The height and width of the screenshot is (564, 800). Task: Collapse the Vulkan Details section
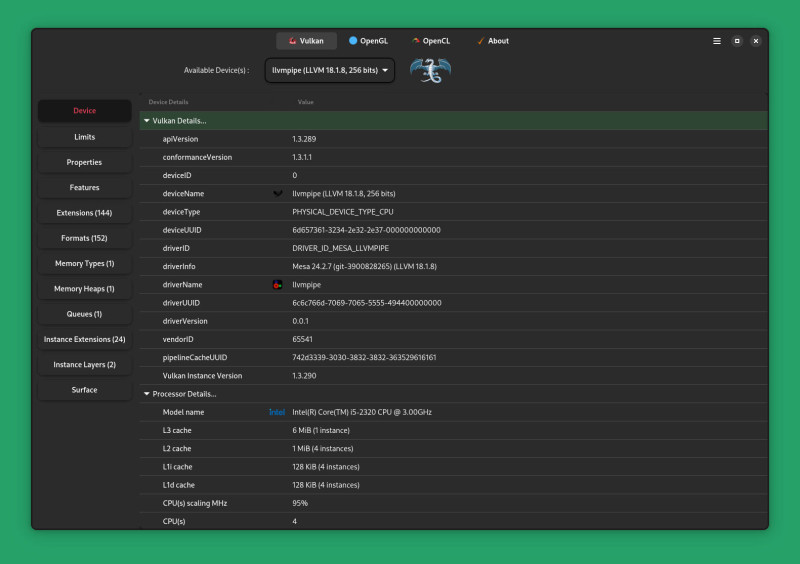(146, 121)
